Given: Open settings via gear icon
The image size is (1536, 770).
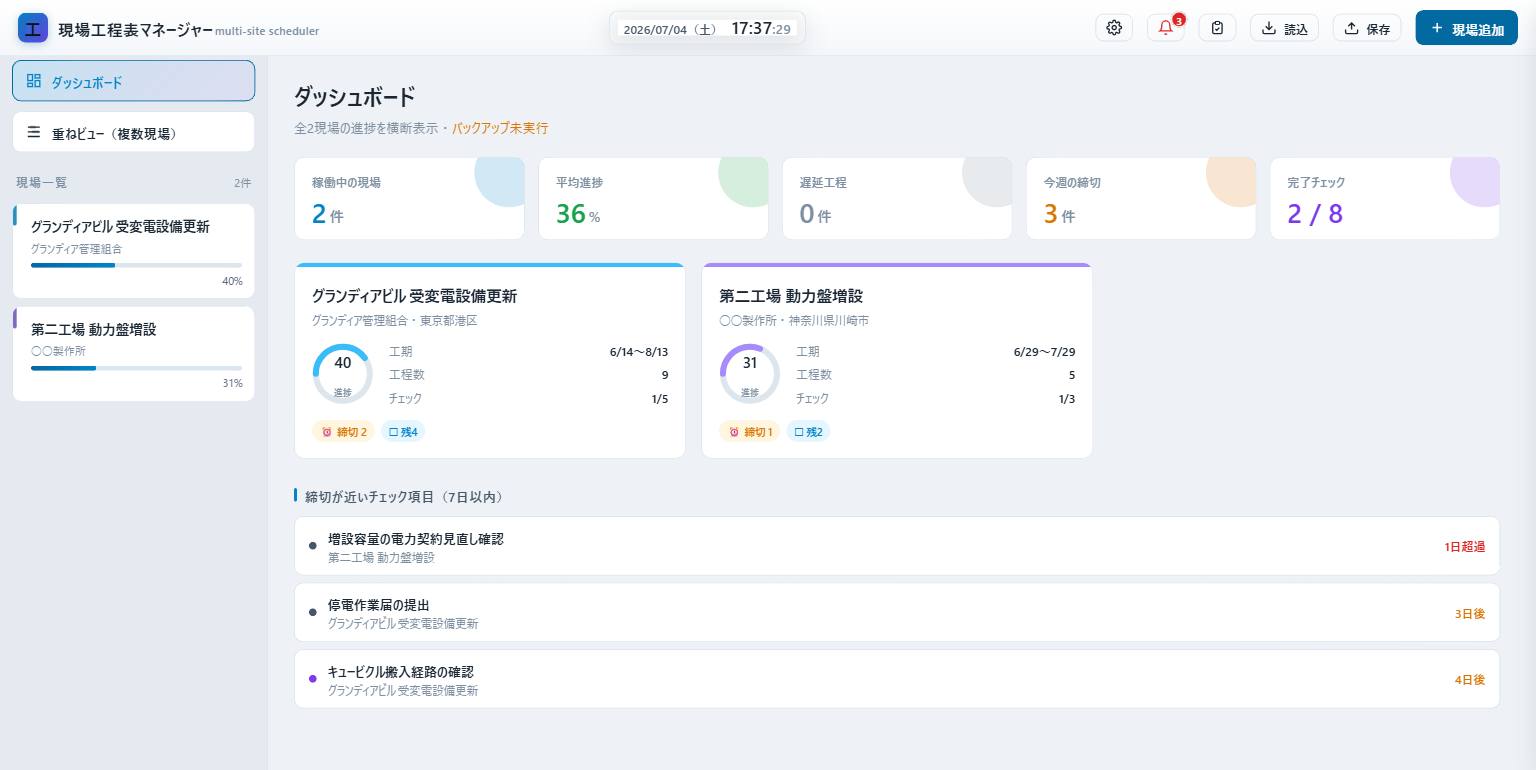Looking at the screenshot, I should point(1114,28).
